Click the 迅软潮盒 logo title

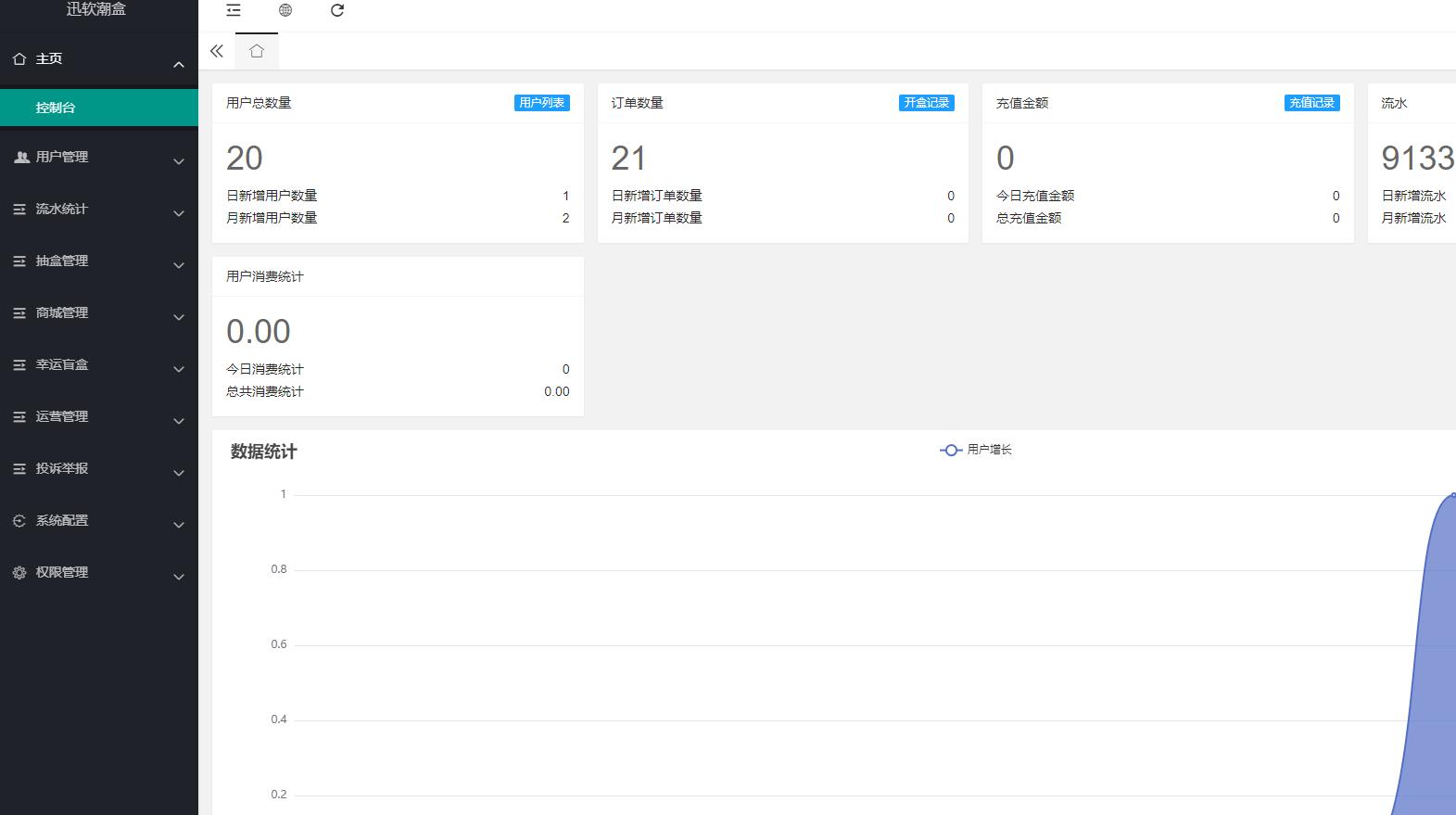96,9
